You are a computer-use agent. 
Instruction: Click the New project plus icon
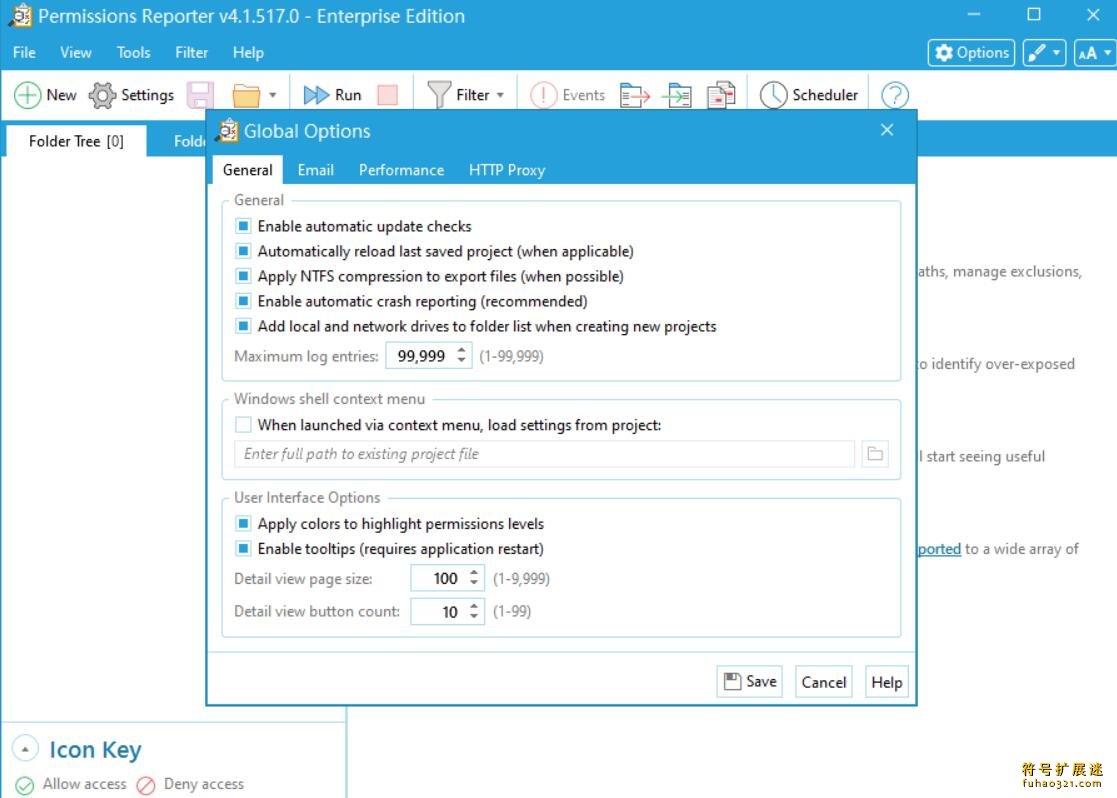28,95
